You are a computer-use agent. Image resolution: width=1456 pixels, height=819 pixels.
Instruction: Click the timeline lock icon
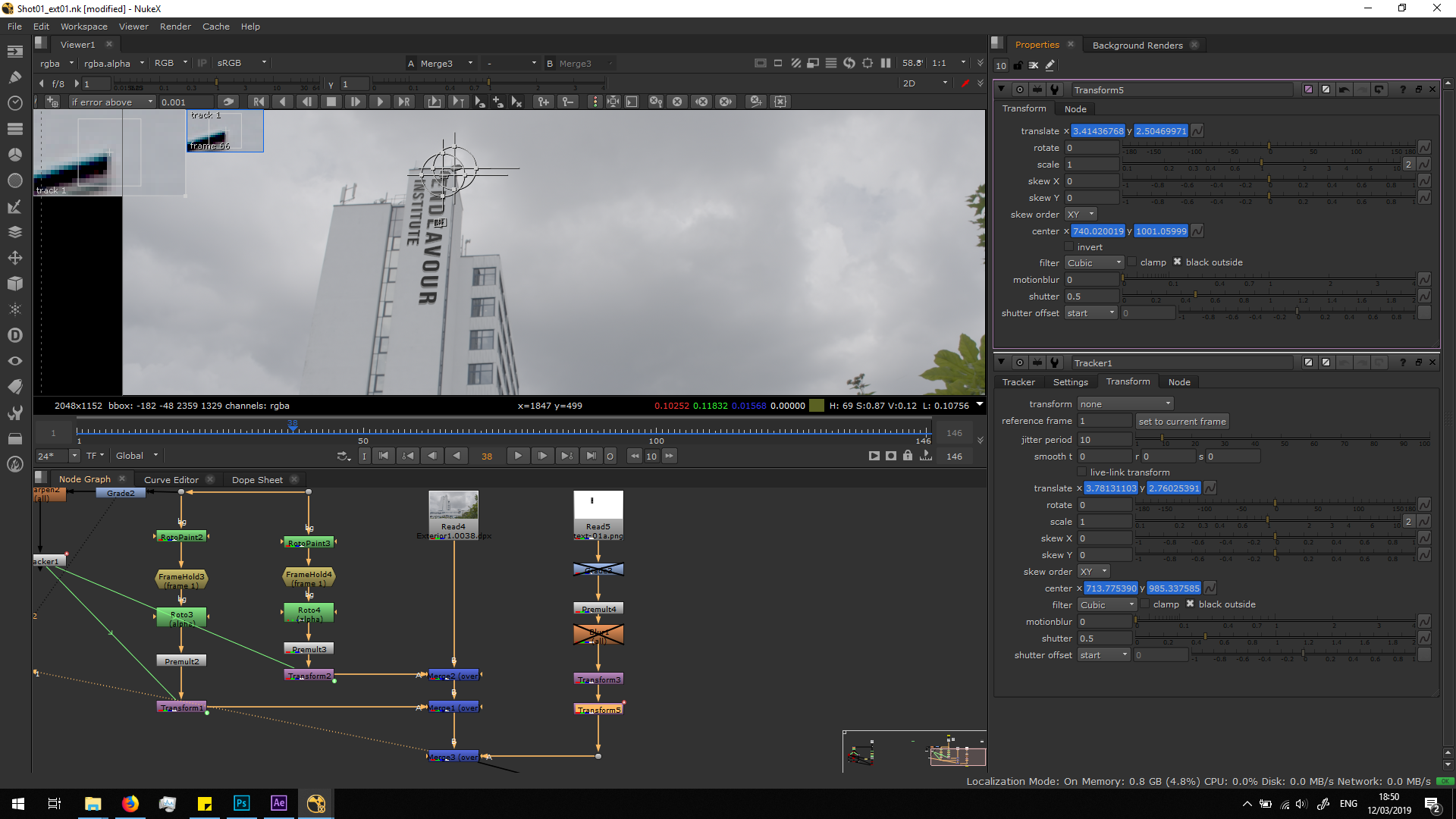click(908, 456)
